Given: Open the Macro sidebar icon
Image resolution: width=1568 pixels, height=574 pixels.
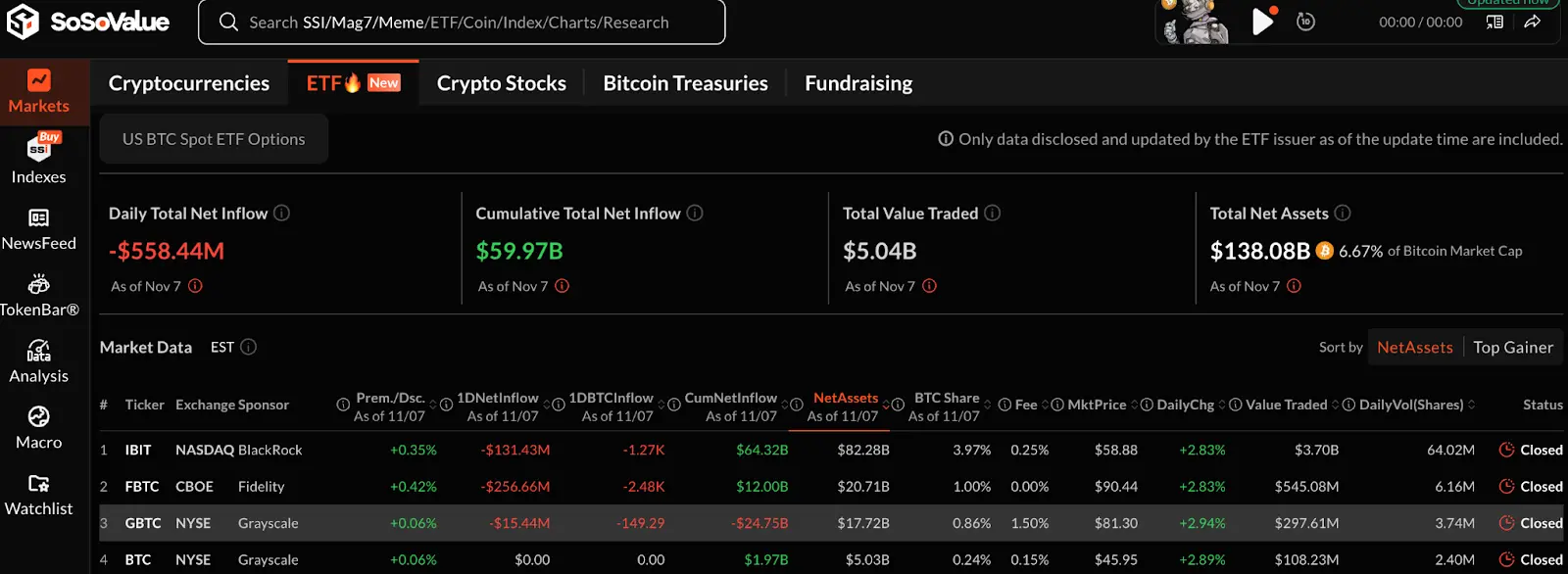Looking at the screenshot, I should click(38, 428).
